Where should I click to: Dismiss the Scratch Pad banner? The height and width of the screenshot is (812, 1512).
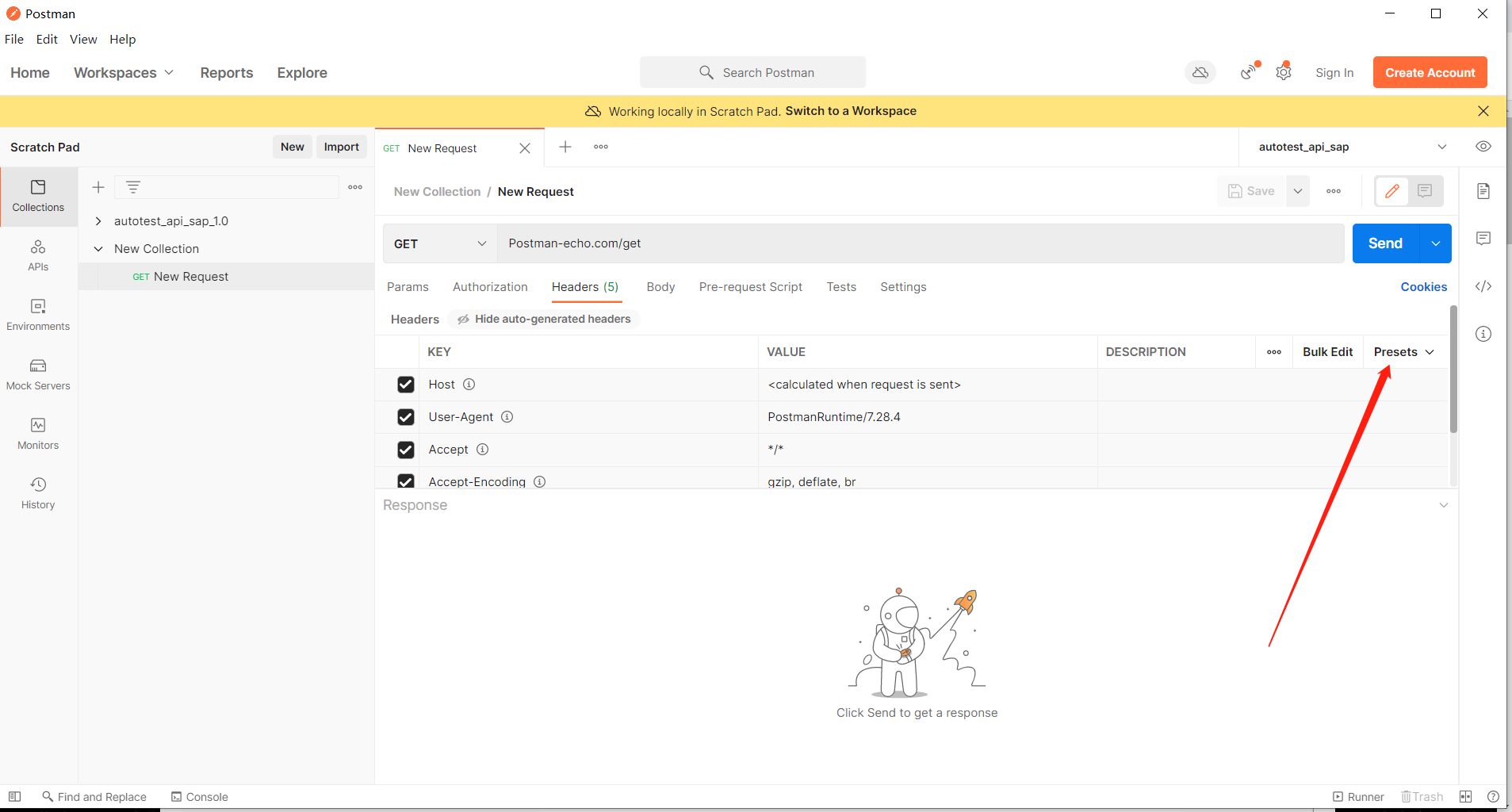click(1483, 111)
